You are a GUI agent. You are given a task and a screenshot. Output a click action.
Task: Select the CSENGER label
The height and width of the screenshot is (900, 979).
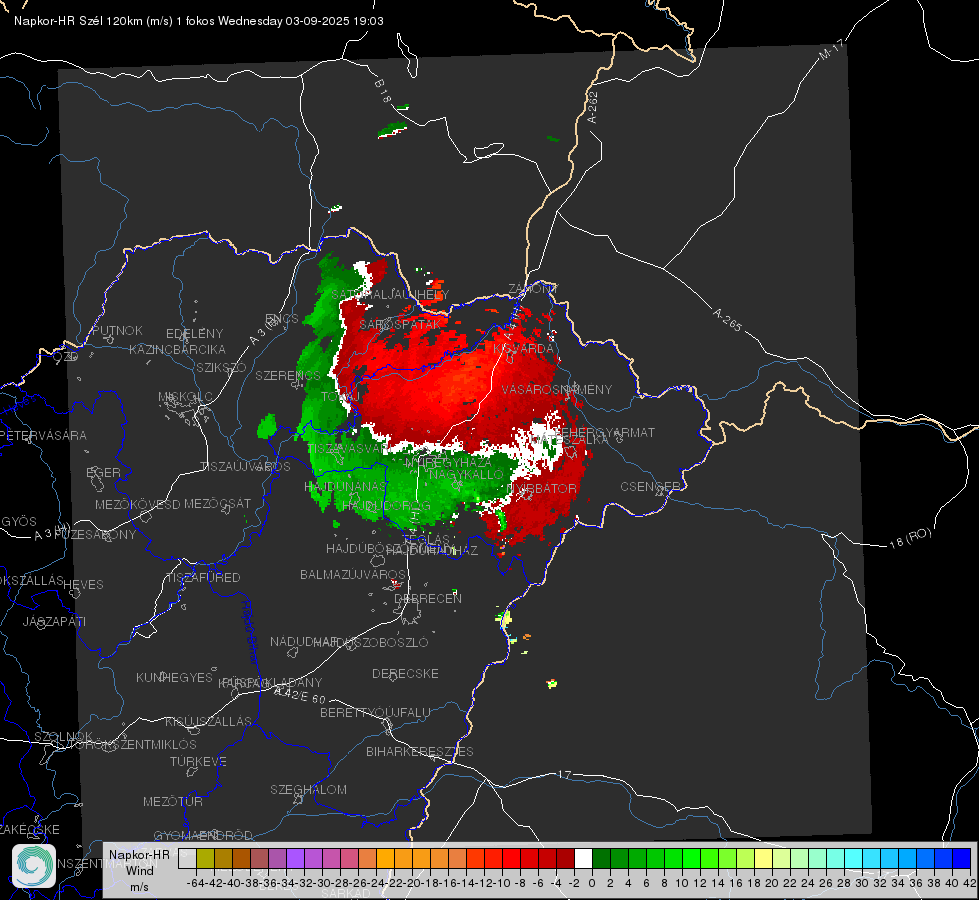coord(650,487)
